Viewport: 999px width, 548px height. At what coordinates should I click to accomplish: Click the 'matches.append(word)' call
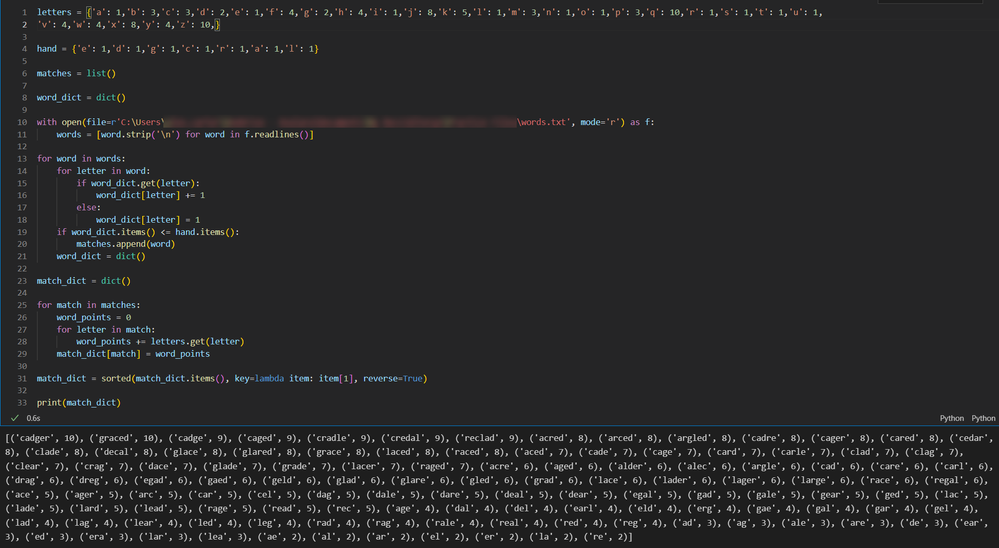[126, 244]
